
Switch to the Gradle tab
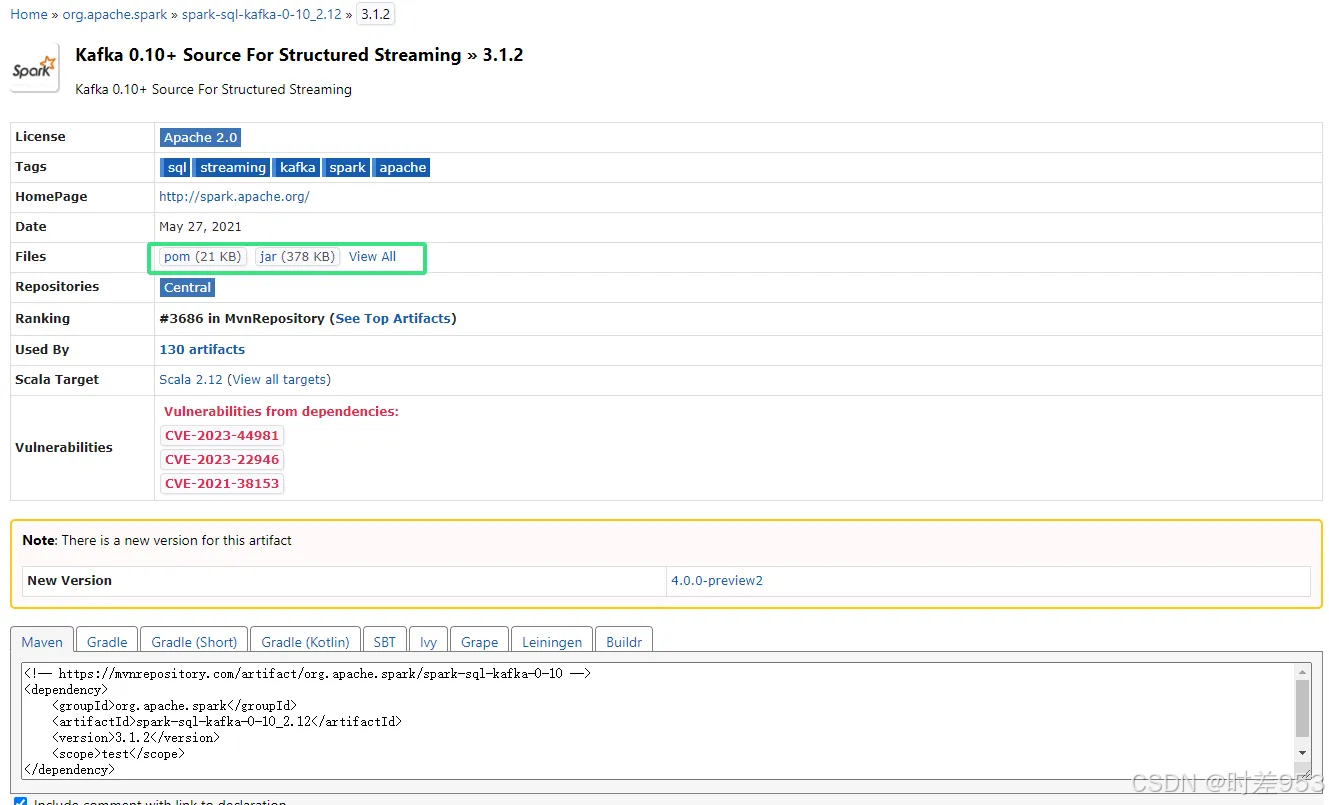point(105,641)
